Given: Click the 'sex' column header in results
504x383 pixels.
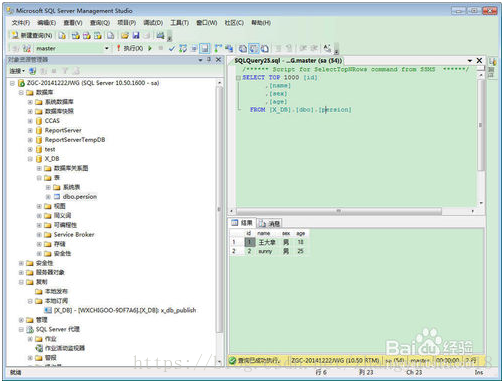Looking at the screenshot, I should point(286,233).
